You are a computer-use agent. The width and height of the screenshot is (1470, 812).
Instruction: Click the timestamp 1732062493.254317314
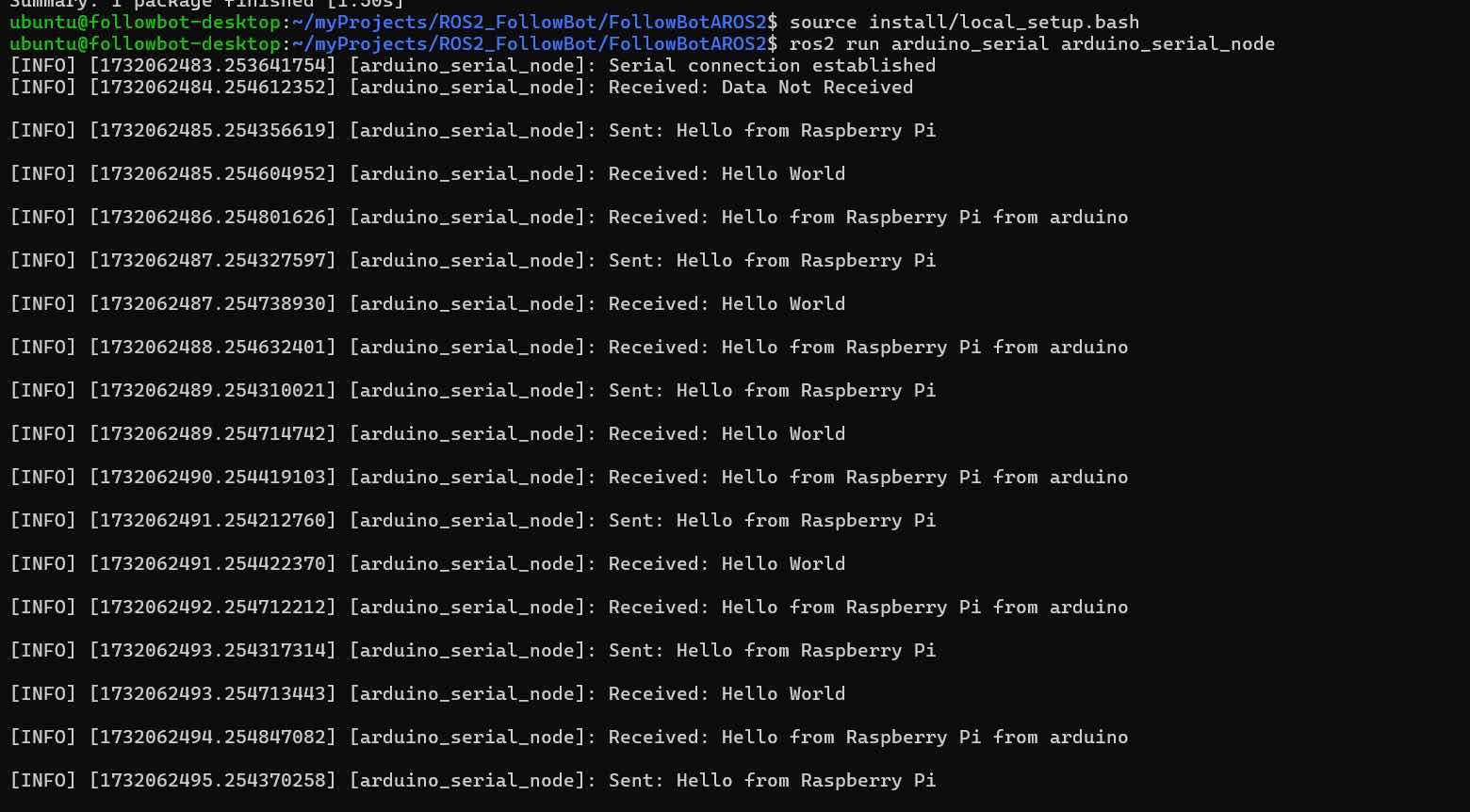[x=212, y=650]
